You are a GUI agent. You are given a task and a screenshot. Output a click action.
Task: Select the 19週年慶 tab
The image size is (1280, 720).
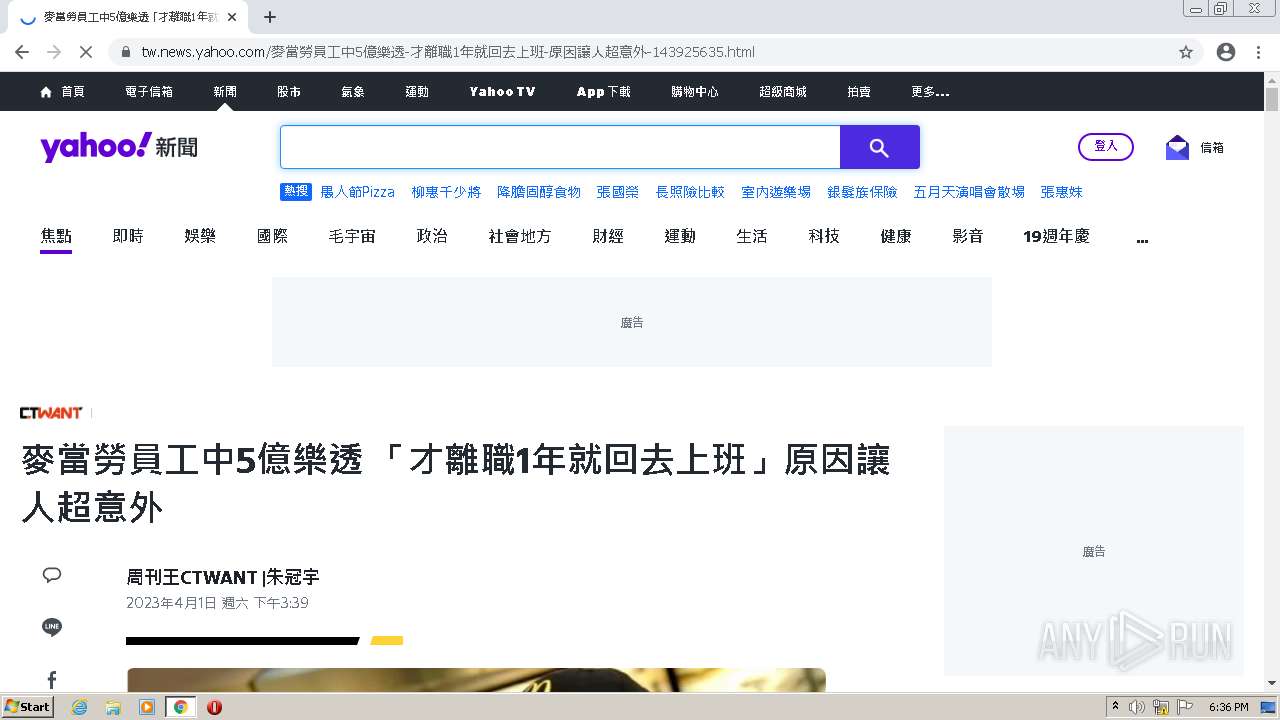click(x=1056, y=237)
